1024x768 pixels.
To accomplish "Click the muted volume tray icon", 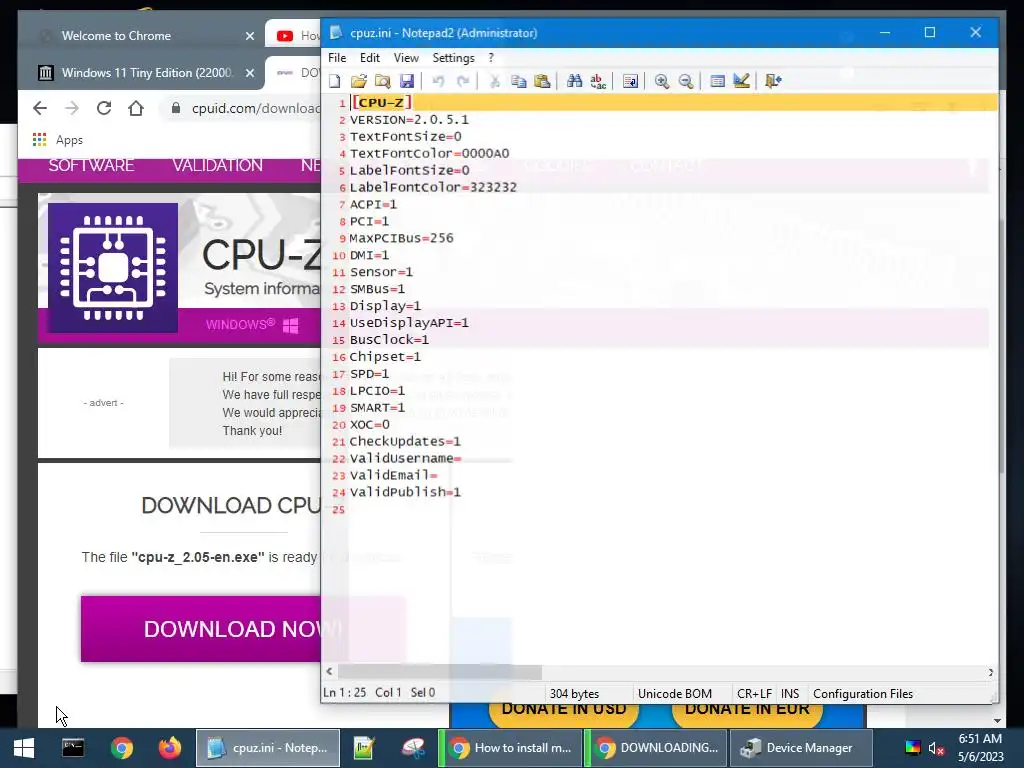I will click(x=936, y=748).
